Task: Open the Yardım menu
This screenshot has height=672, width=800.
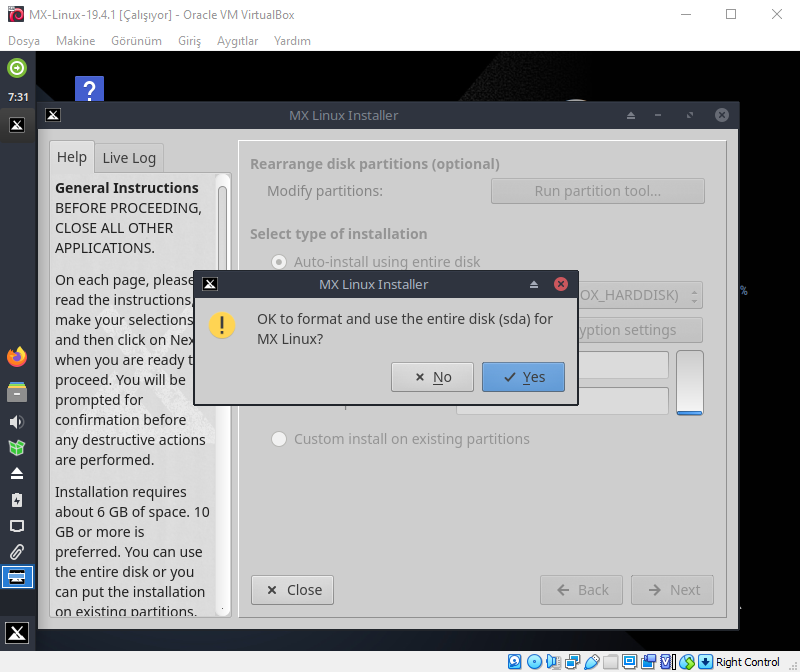Action: 292,41
